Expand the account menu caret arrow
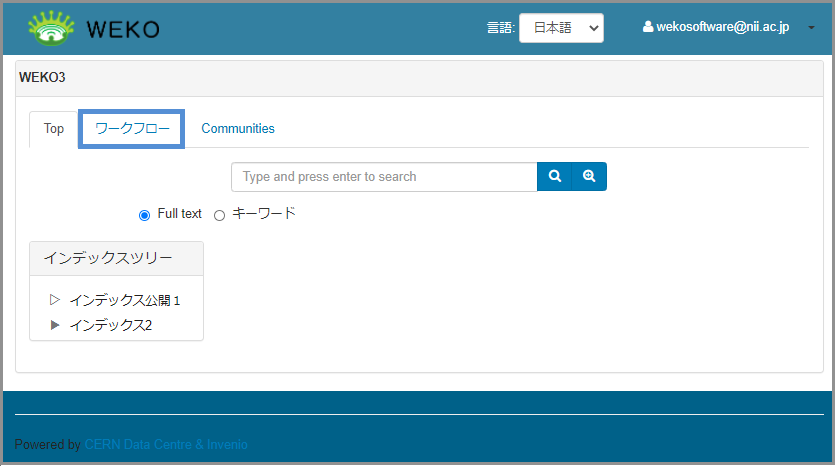The width and height of the screenshot is (835, 466). (810, 28)
